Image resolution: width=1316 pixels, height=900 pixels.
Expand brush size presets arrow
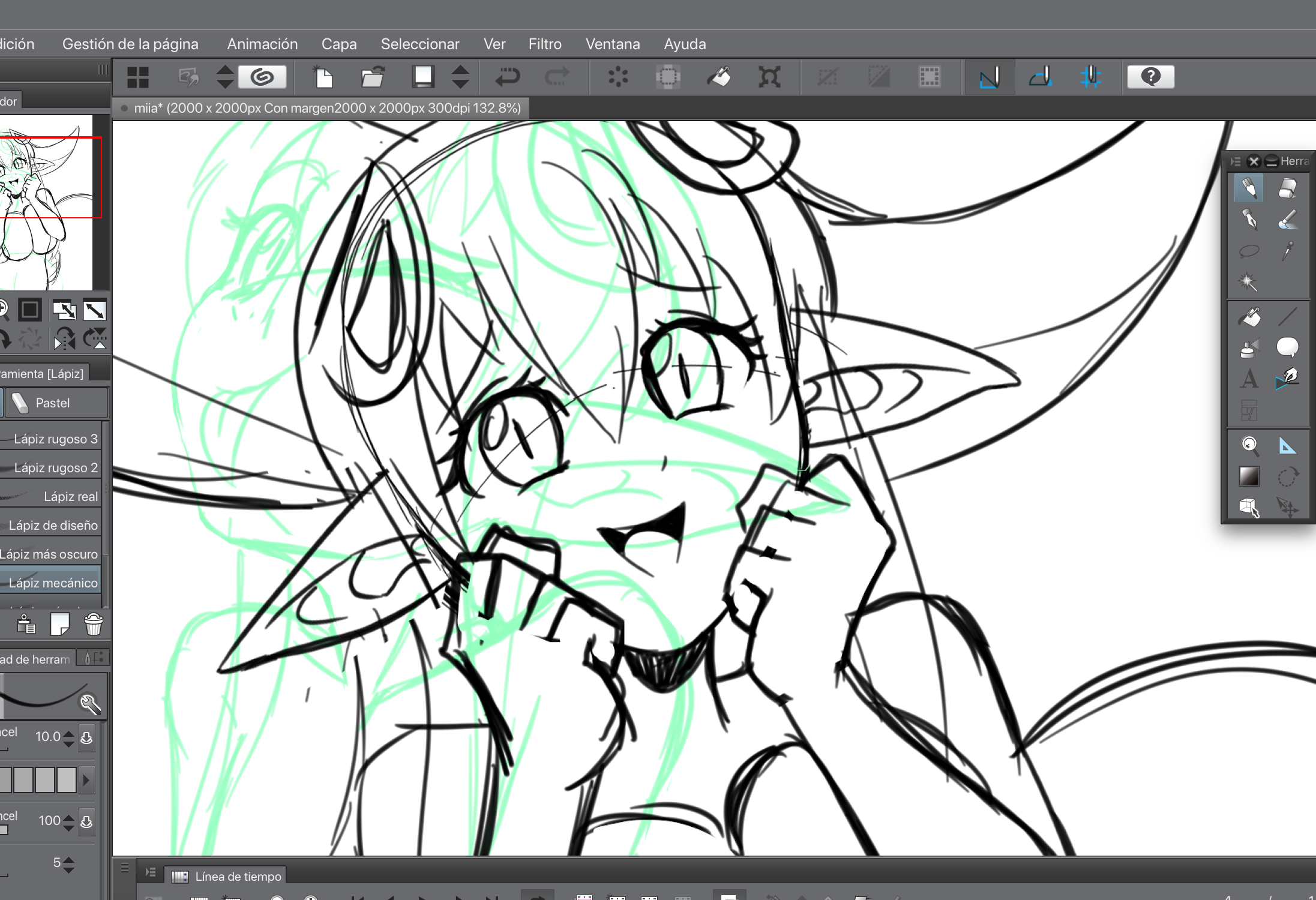coord(86,780)
